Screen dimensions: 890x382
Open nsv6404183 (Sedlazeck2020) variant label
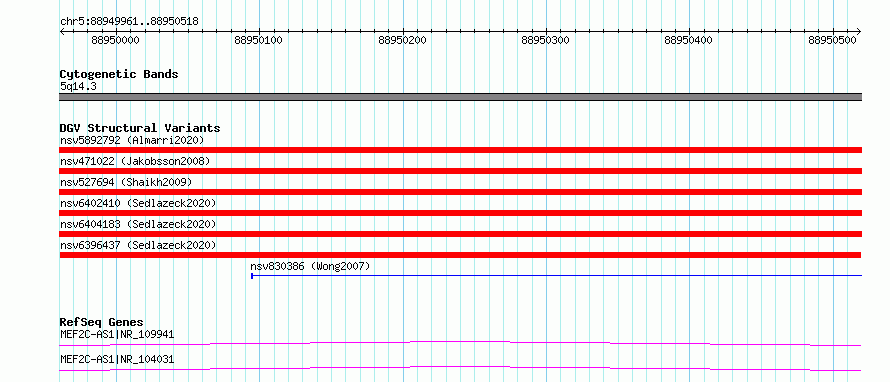(x=138, y=224)
